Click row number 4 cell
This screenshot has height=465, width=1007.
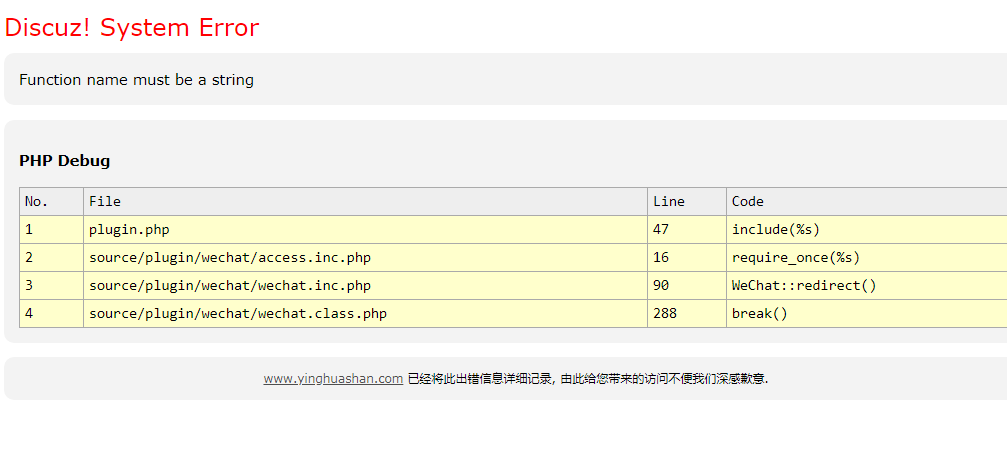tap(51, 313)
